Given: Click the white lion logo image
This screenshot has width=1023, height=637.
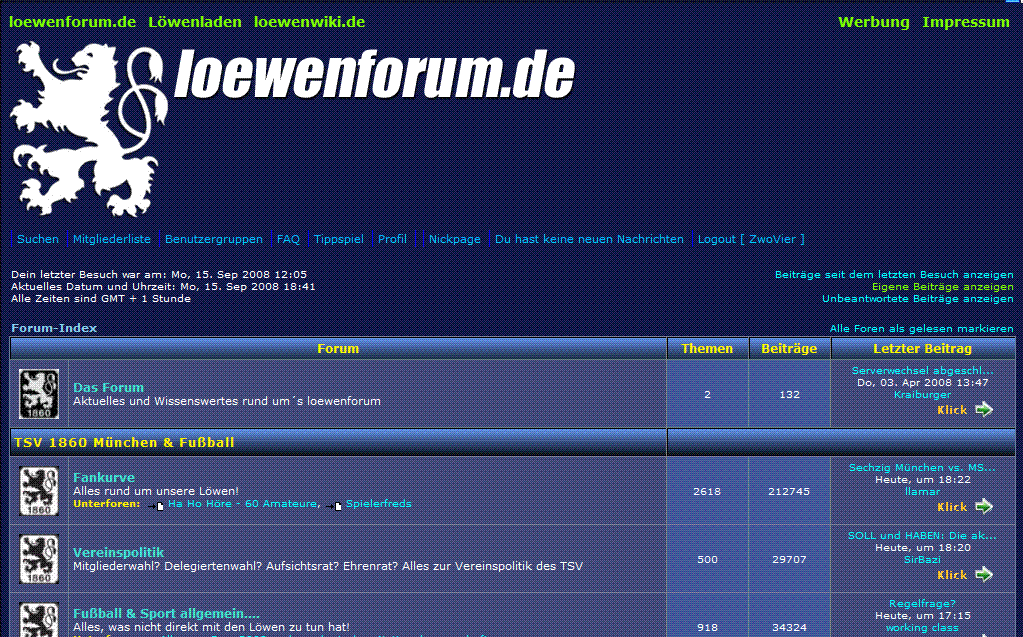Looking at the screenshot, I should (87, 129).
